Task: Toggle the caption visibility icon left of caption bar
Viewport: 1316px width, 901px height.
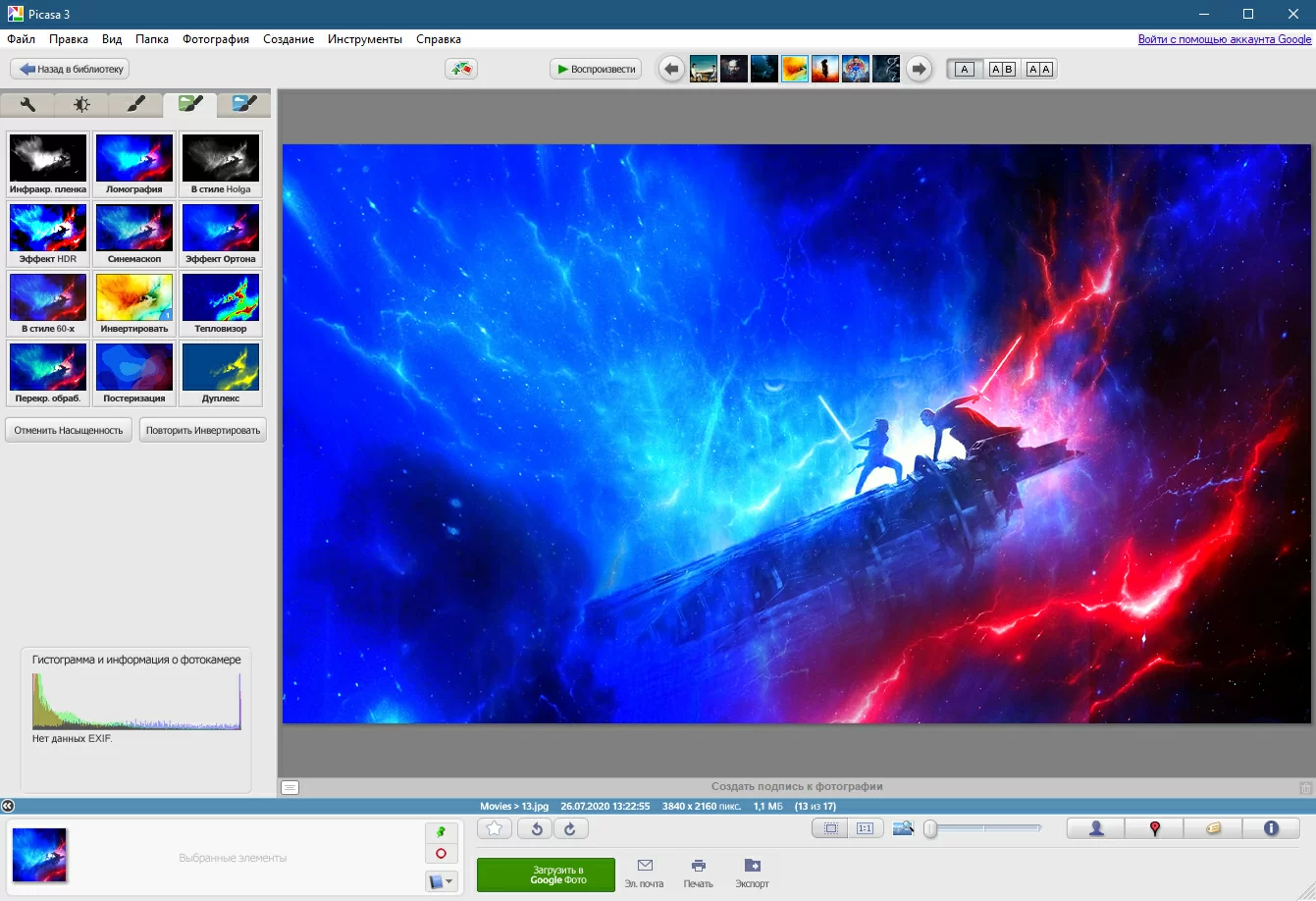Action: (290, 787)
